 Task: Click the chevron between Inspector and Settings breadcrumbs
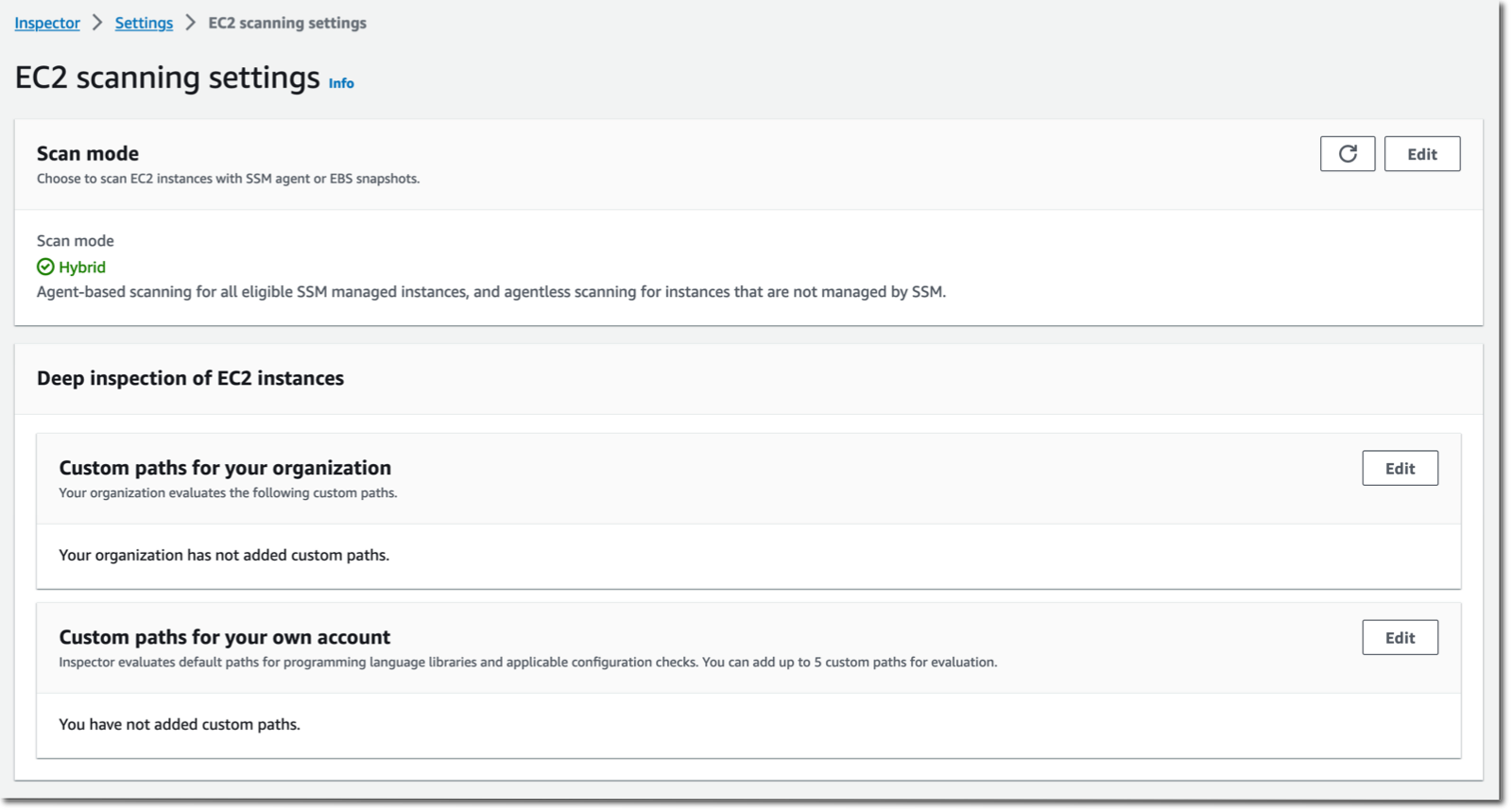click(x=96, y=22)
